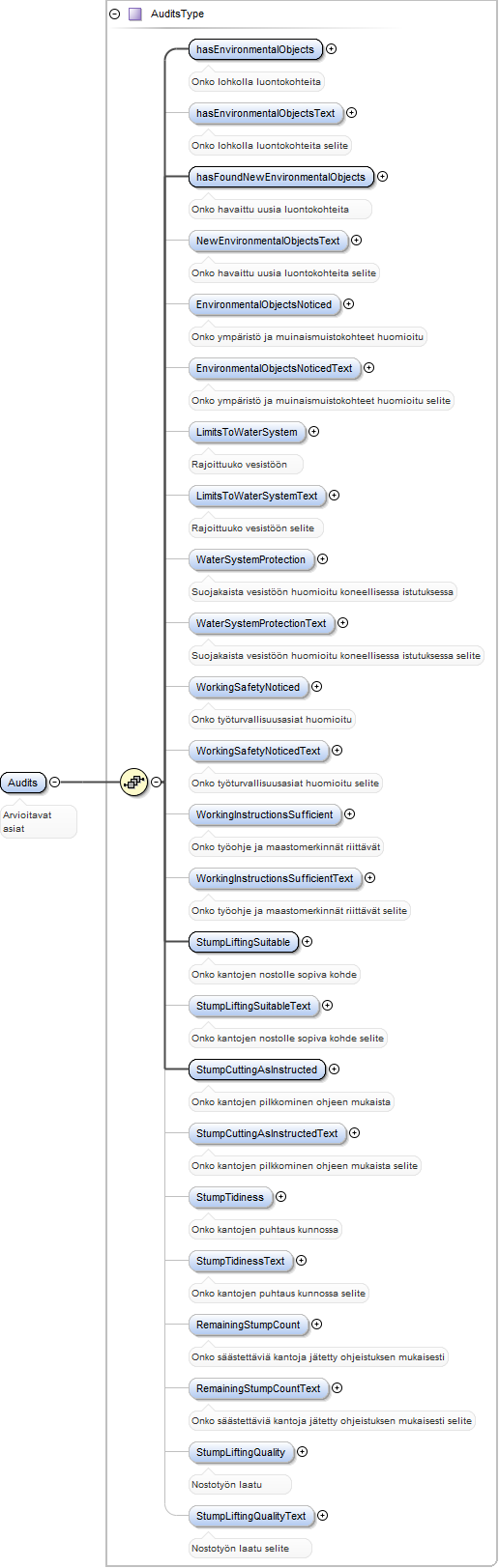Select the WaterSystemProtection element

(x=251, y=559)
